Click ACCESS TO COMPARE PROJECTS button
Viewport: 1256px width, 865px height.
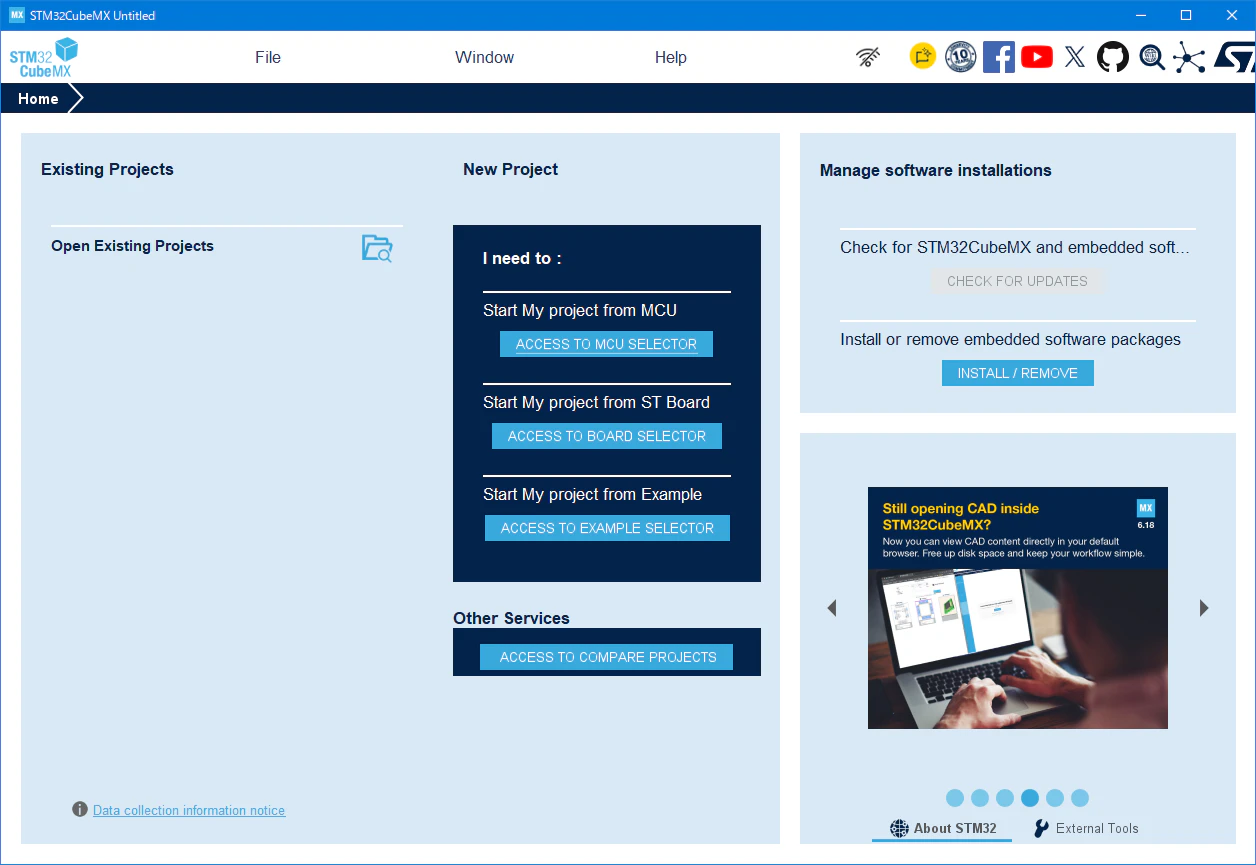click(x=607, y=657)
